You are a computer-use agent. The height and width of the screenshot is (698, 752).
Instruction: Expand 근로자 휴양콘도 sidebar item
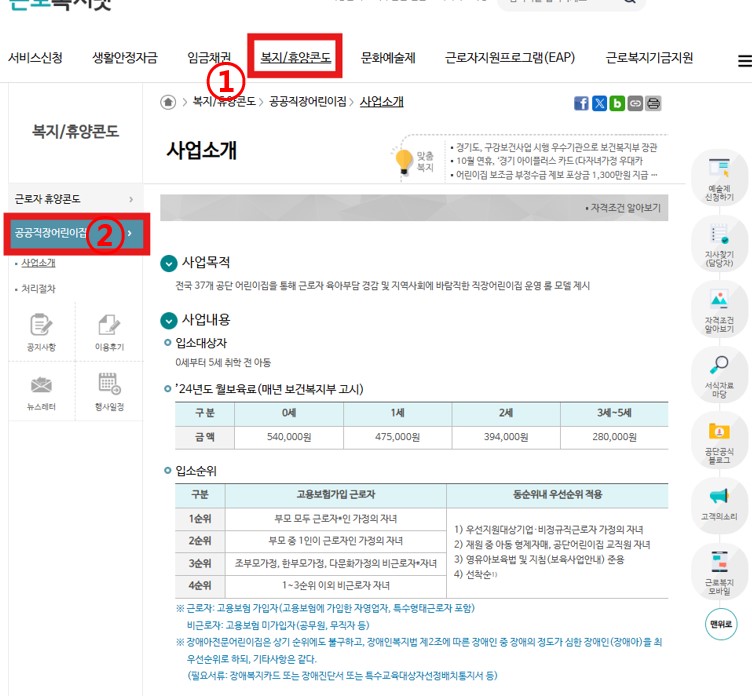coord(75,199)
